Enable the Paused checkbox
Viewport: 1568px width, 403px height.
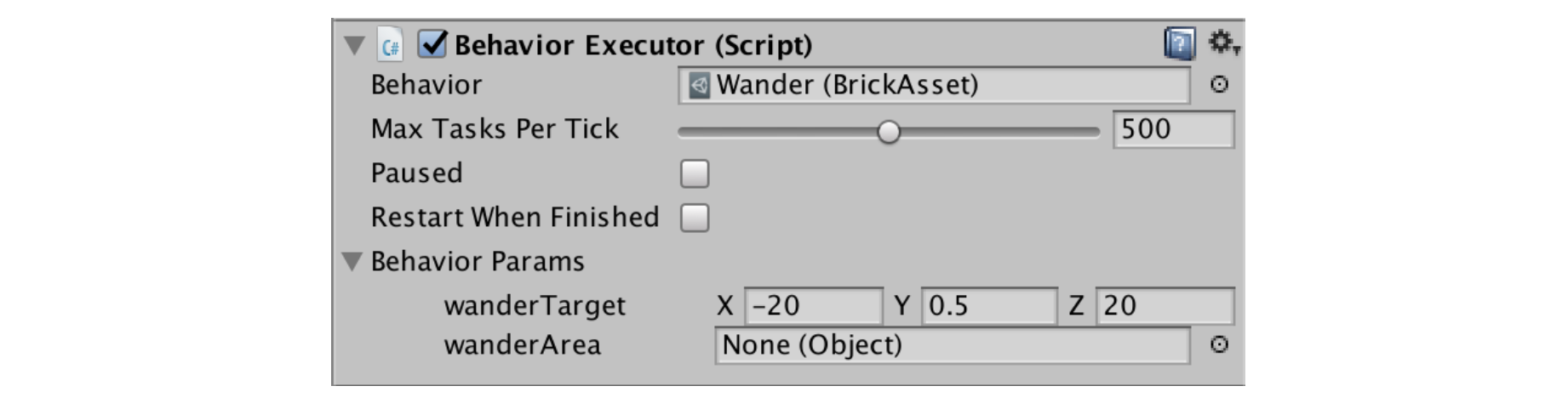tap(695, 173)
